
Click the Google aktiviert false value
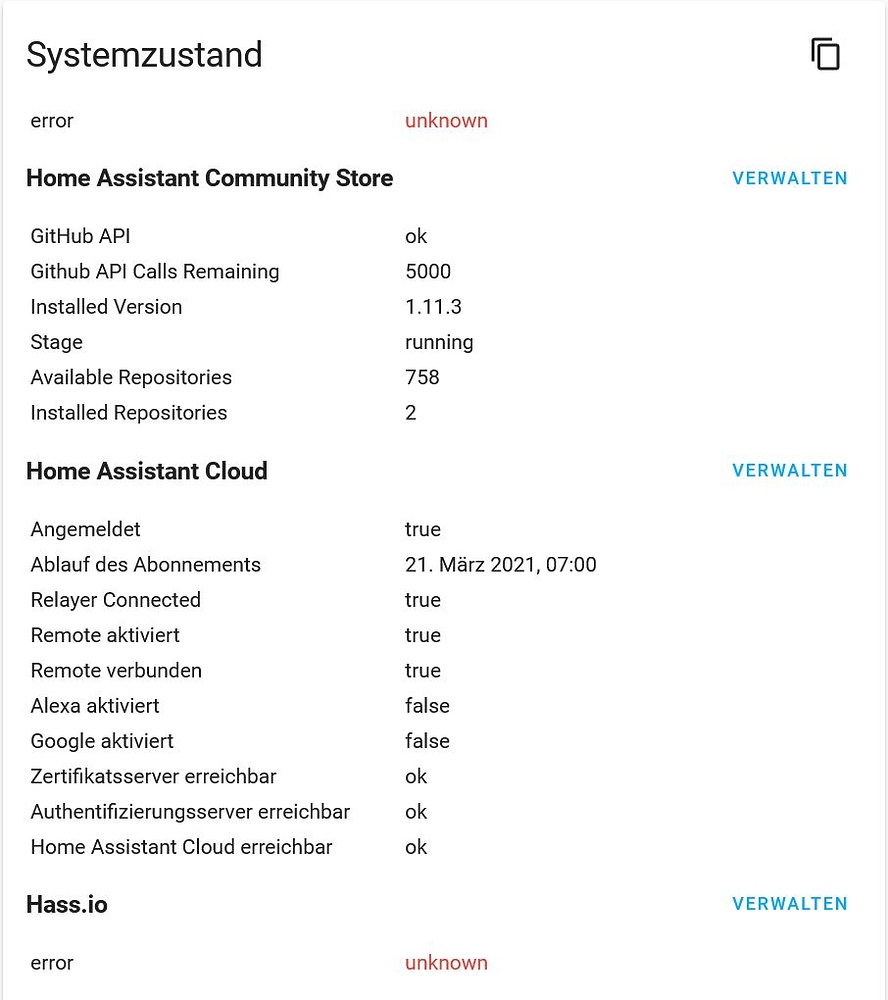(427, 741)
